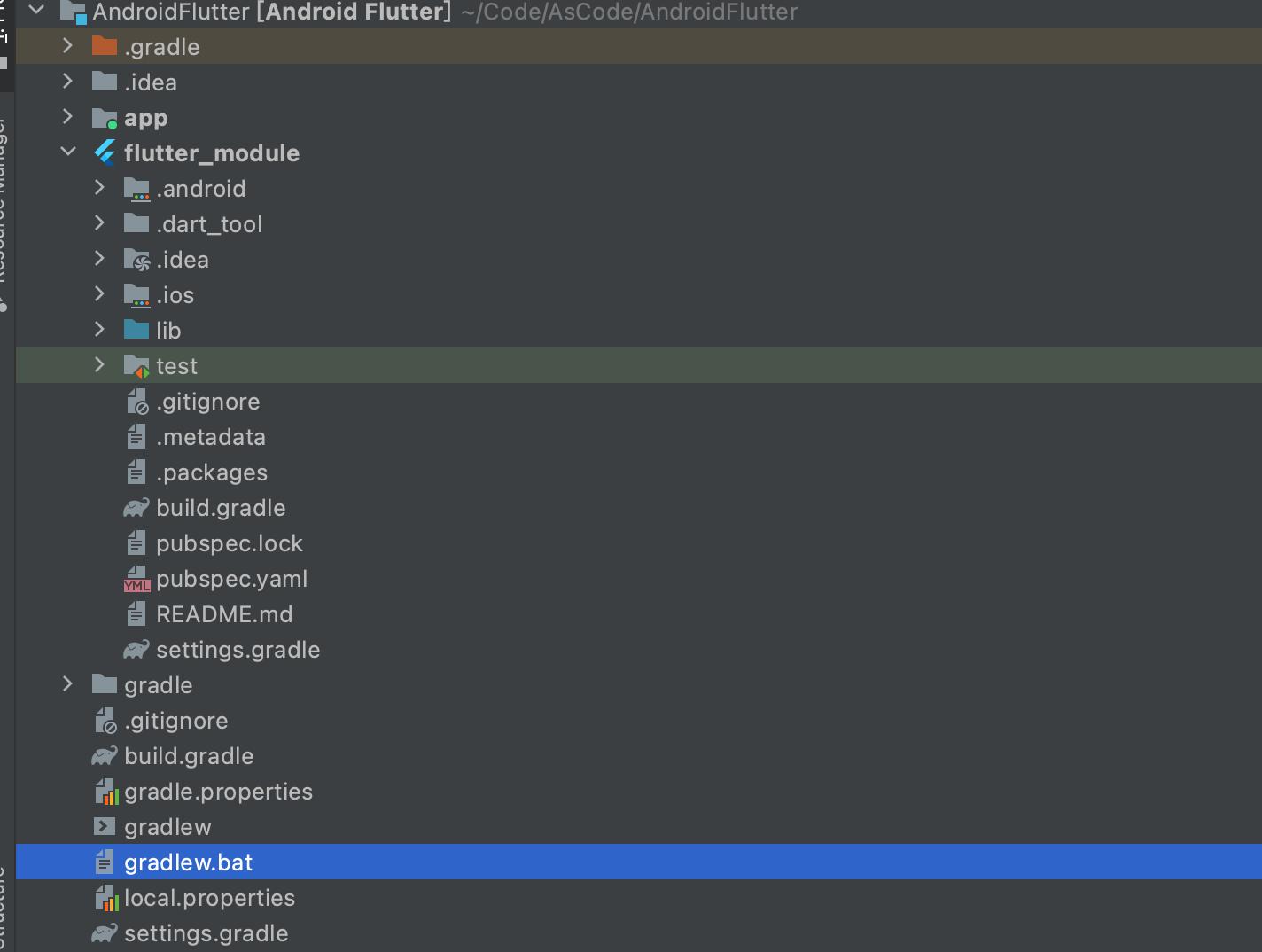
Task: Expand the app module folder
Action: 67,117
